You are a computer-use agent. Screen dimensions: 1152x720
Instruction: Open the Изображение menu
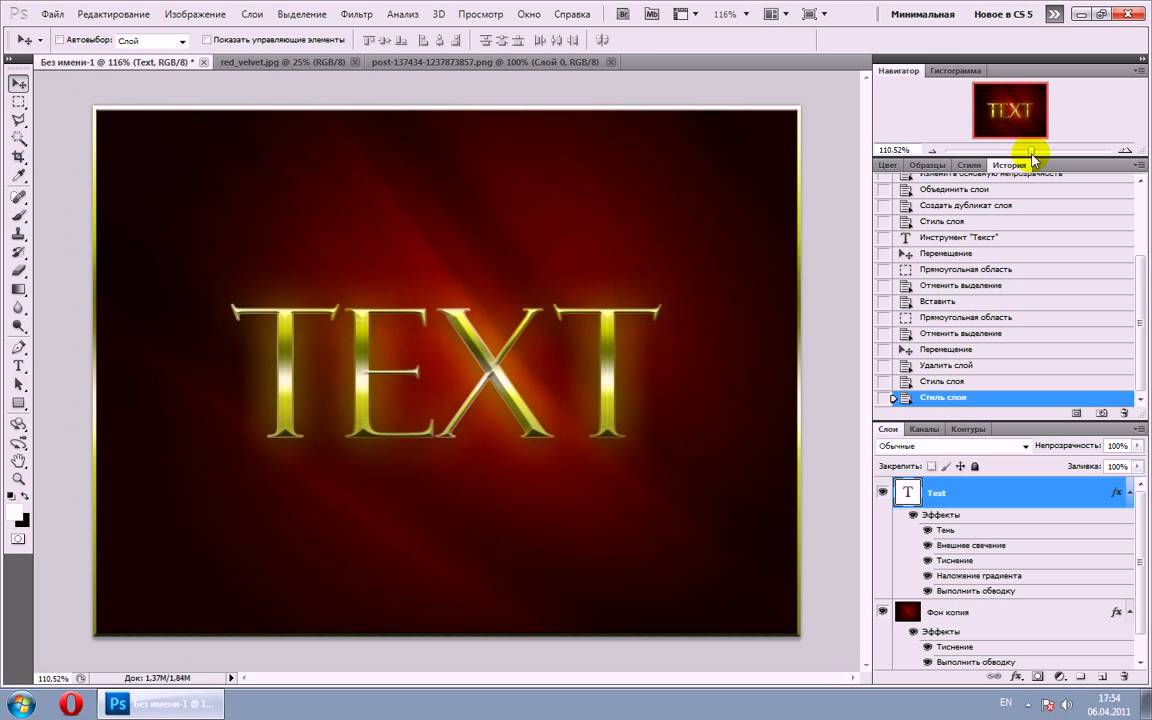(x=195, y=14)
